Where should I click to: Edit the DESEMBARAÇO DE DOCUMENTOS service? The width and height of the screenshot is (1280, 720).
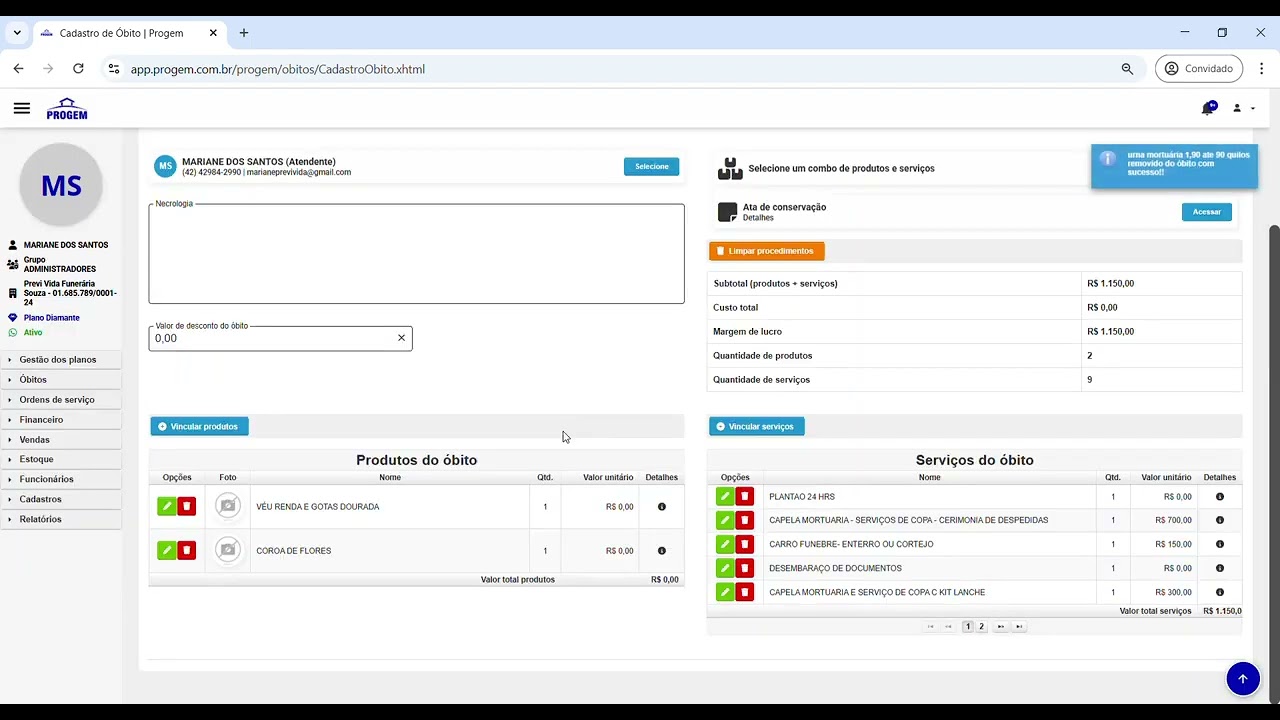tap(725, 568)
